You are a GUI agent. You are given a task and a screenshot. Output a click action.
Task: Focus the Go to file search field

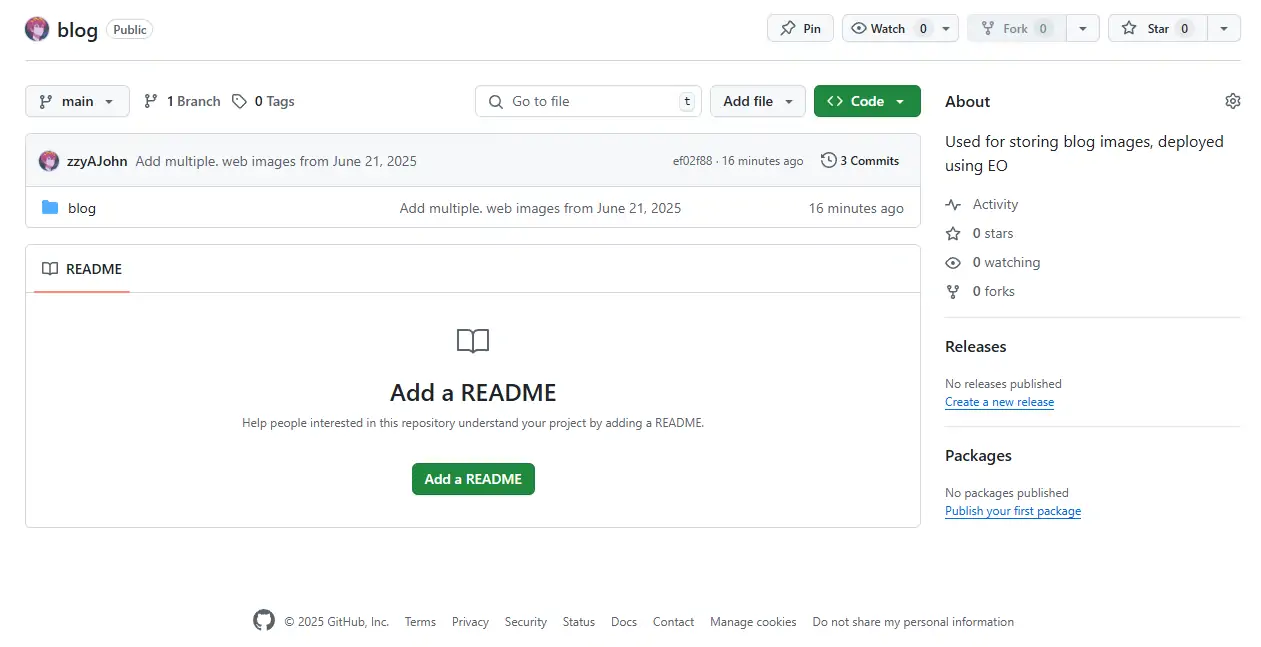point(589,101)
